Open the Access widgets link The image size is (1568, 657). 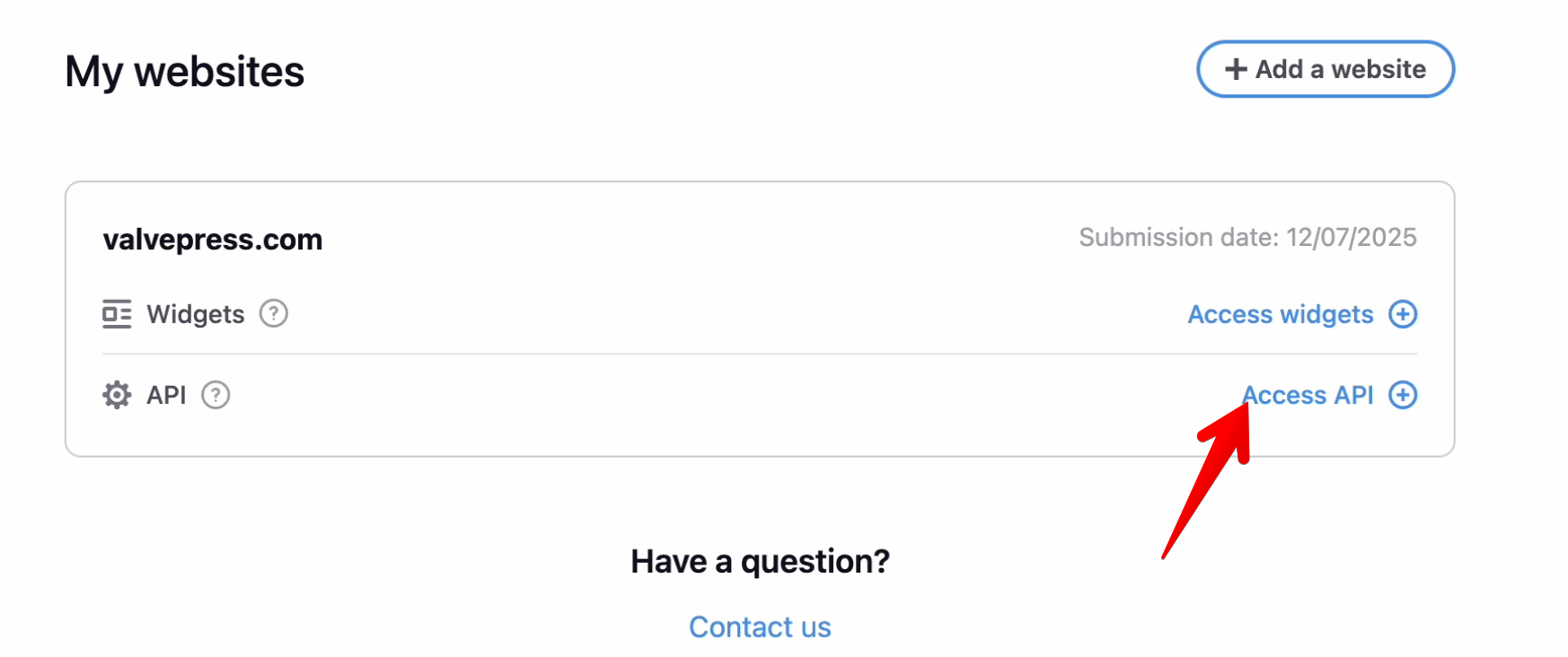(1280, 314)
